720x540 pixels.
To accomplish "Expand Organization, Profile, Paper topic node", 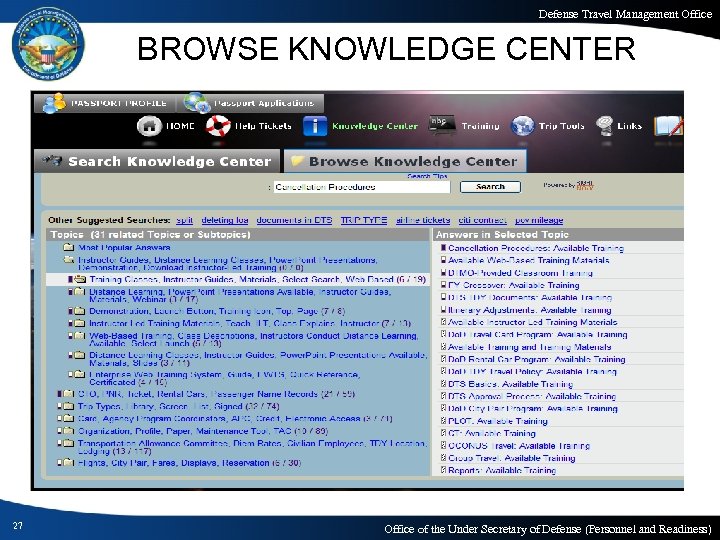I will (60, 431).
